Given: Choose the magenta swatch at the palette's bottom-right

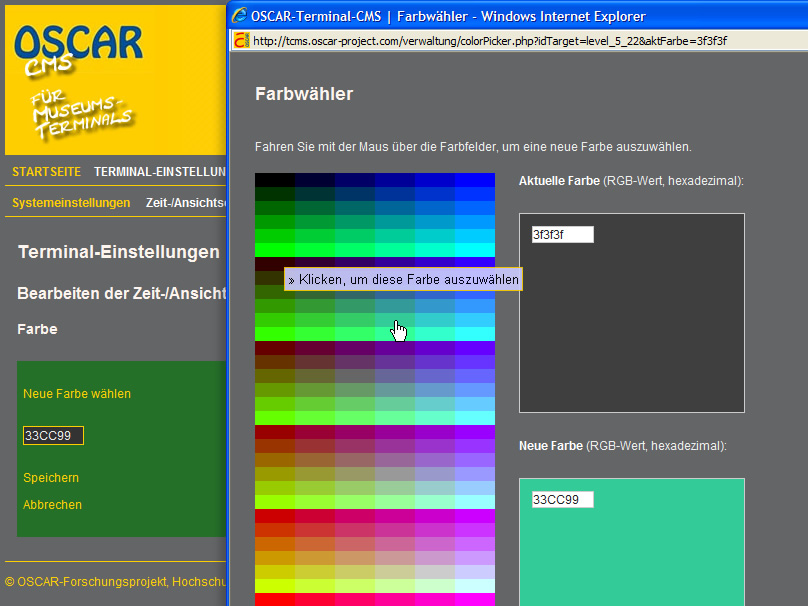Looking at the screenshot, I should point(475,599).
